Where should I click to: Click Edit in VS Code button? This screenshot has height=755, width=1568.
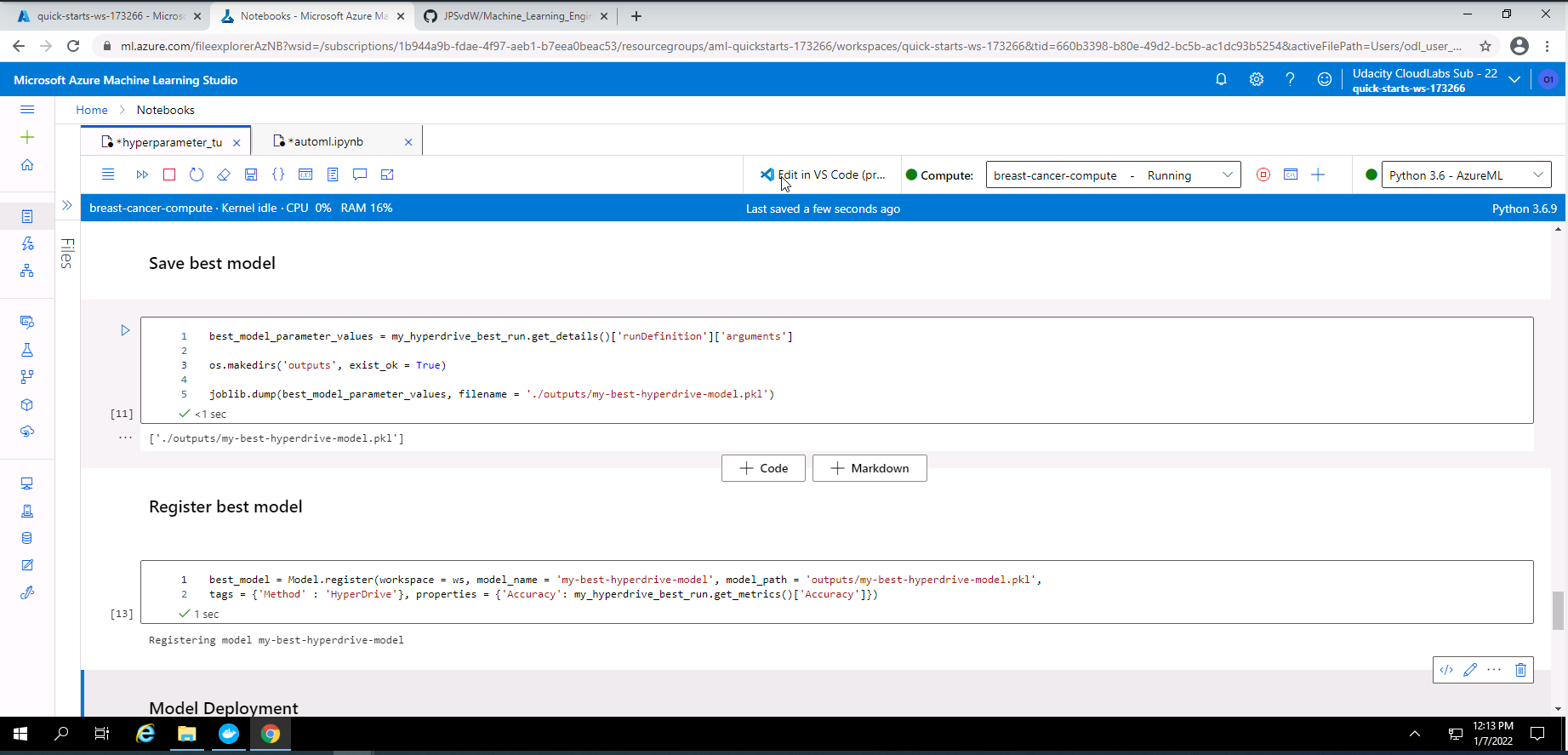823,174
